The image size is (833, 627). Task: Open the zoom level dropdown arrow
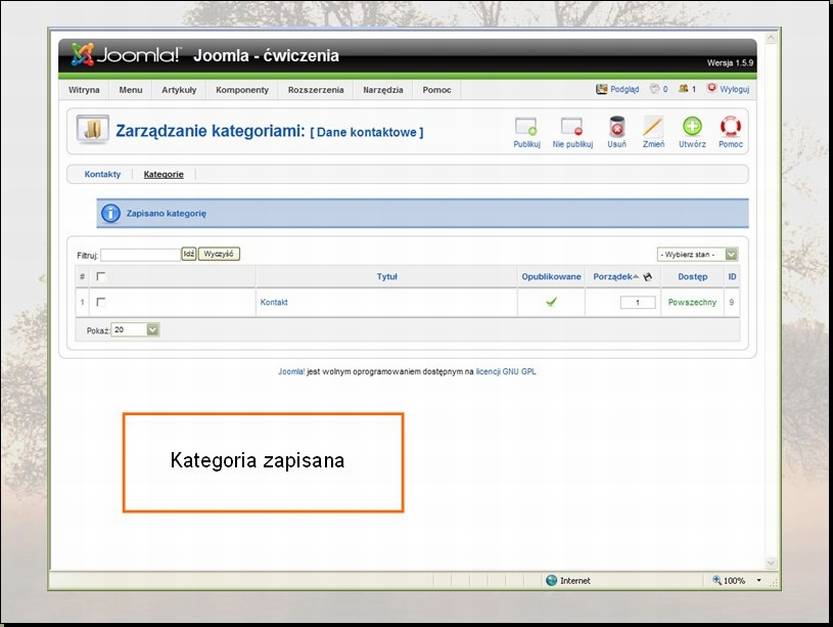pyautogui.click(x=759, y=580)
